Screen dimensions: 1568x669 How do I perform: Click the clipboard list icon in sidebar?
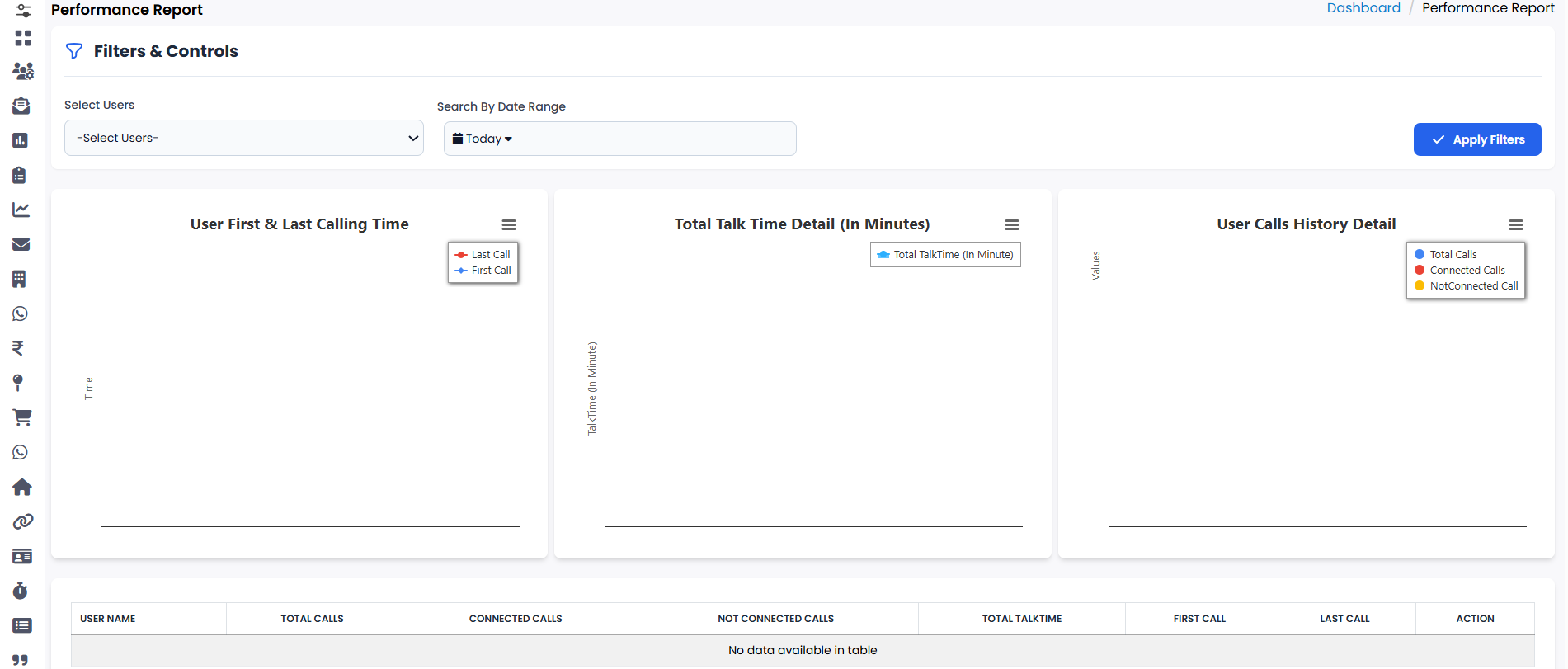(x=20, y=175)
